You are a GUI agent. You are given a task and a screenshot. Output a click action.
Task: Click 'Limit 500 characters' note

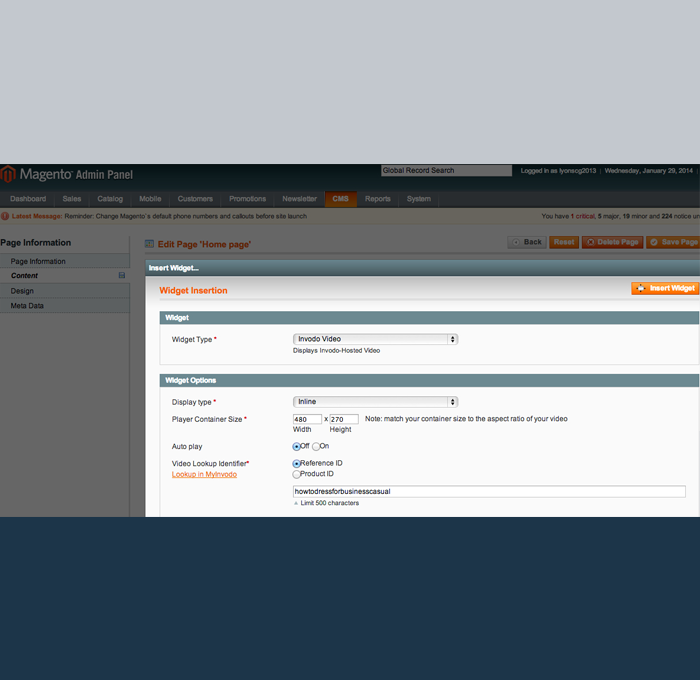click(329, 503)
